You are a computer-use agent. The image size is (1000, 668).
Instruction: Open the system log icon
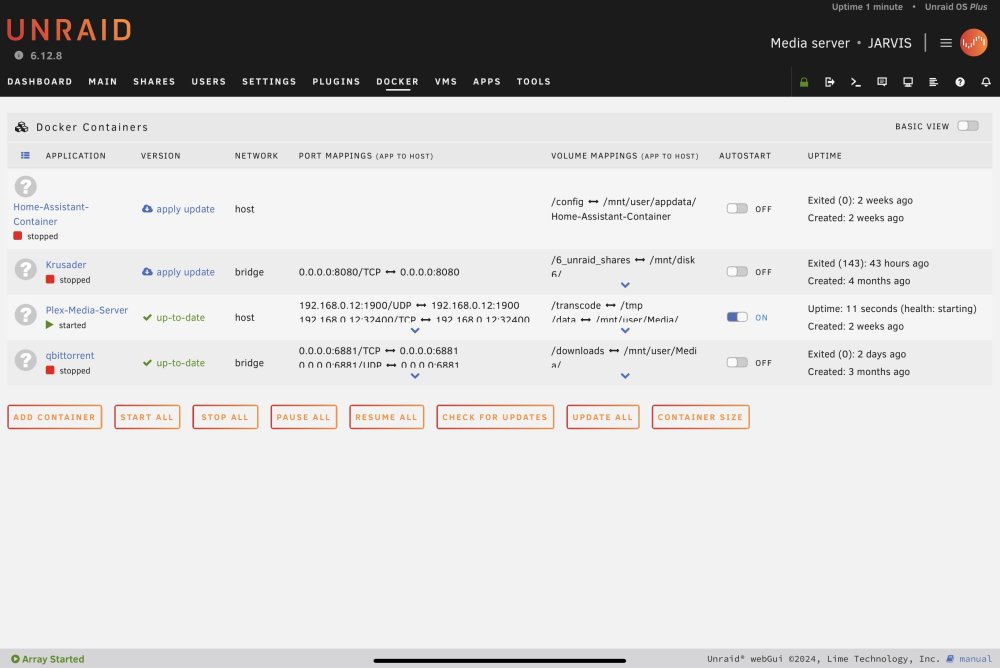(934, 82)
